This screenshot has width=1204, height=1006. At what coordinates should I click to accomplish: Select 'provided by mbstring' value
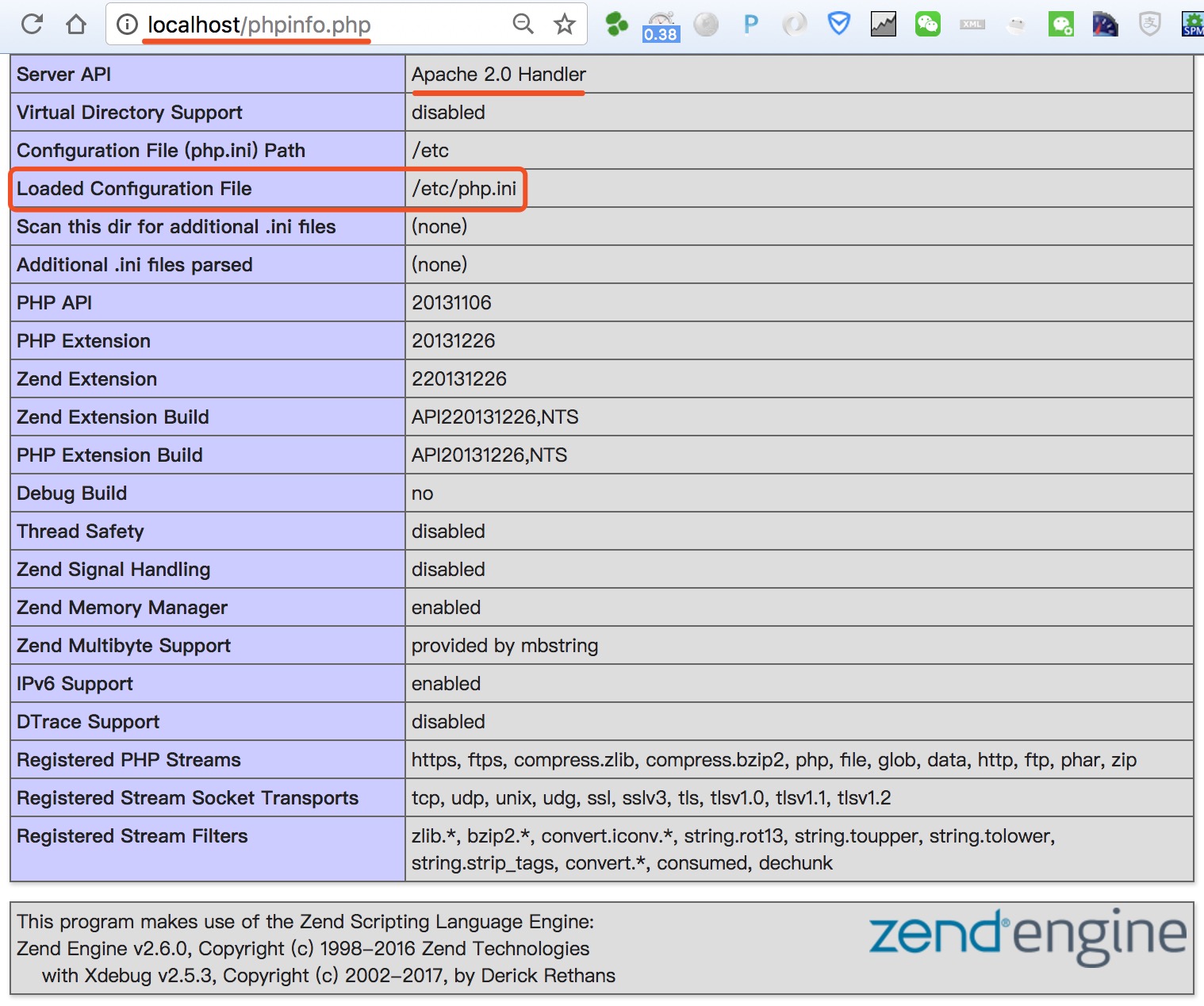click(x=504, y=646)
